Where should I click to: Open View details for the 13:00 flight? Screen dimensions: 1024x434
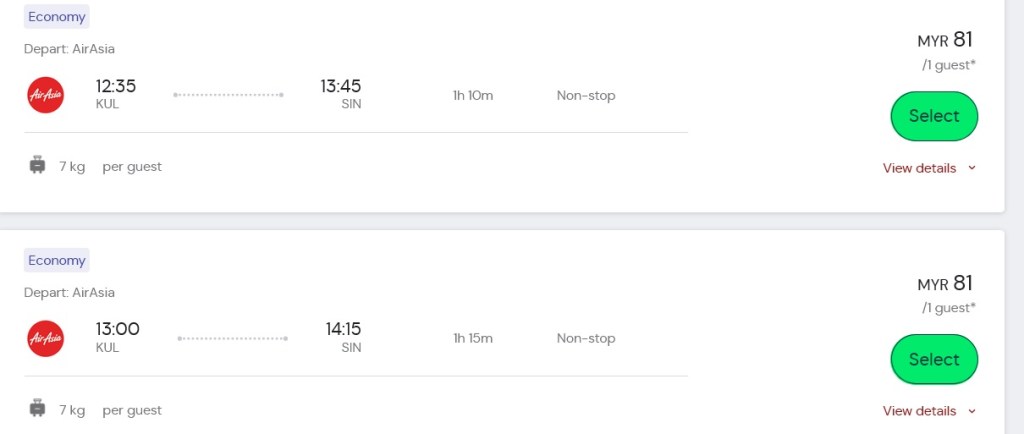919,411
